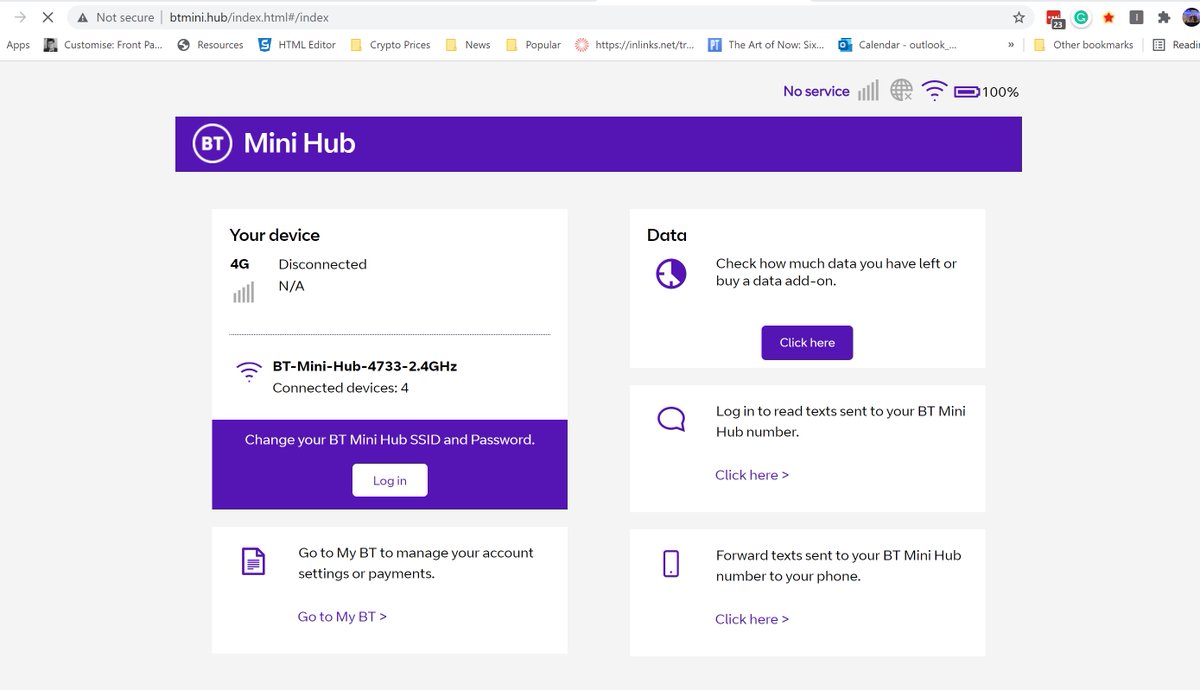Click the Data usage pie icon
1200x690 pixels.
coord(671,273)
